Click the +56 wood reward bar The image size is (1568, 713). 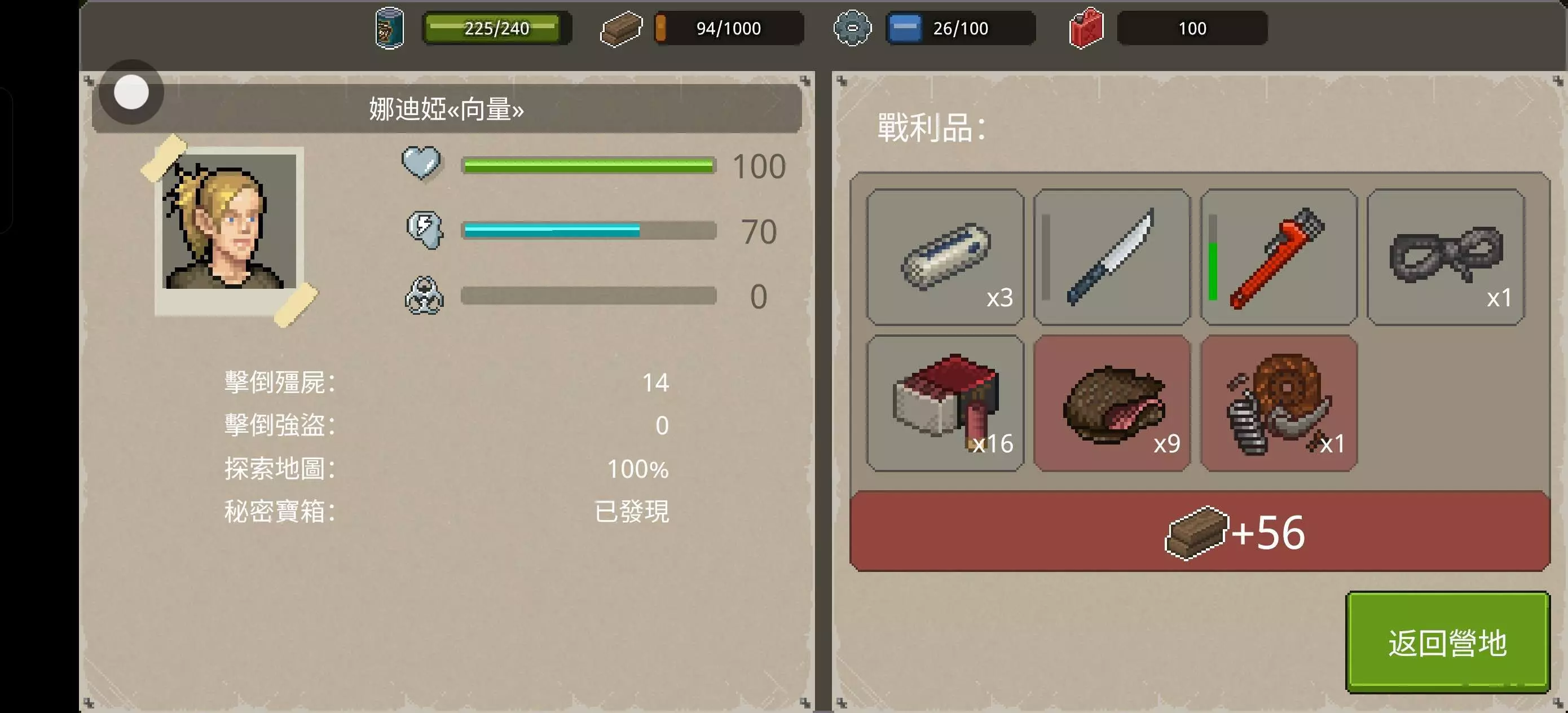[x=1200, y=531]
